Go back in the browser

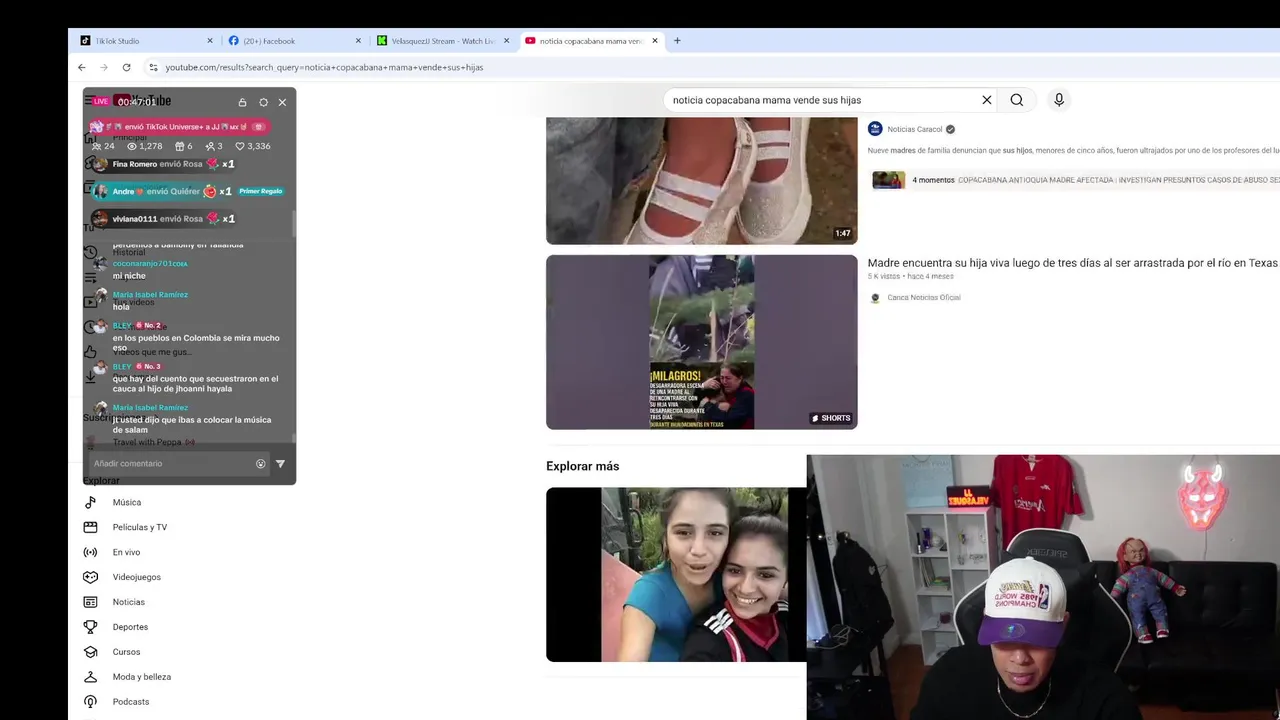(x=82, y=67)
